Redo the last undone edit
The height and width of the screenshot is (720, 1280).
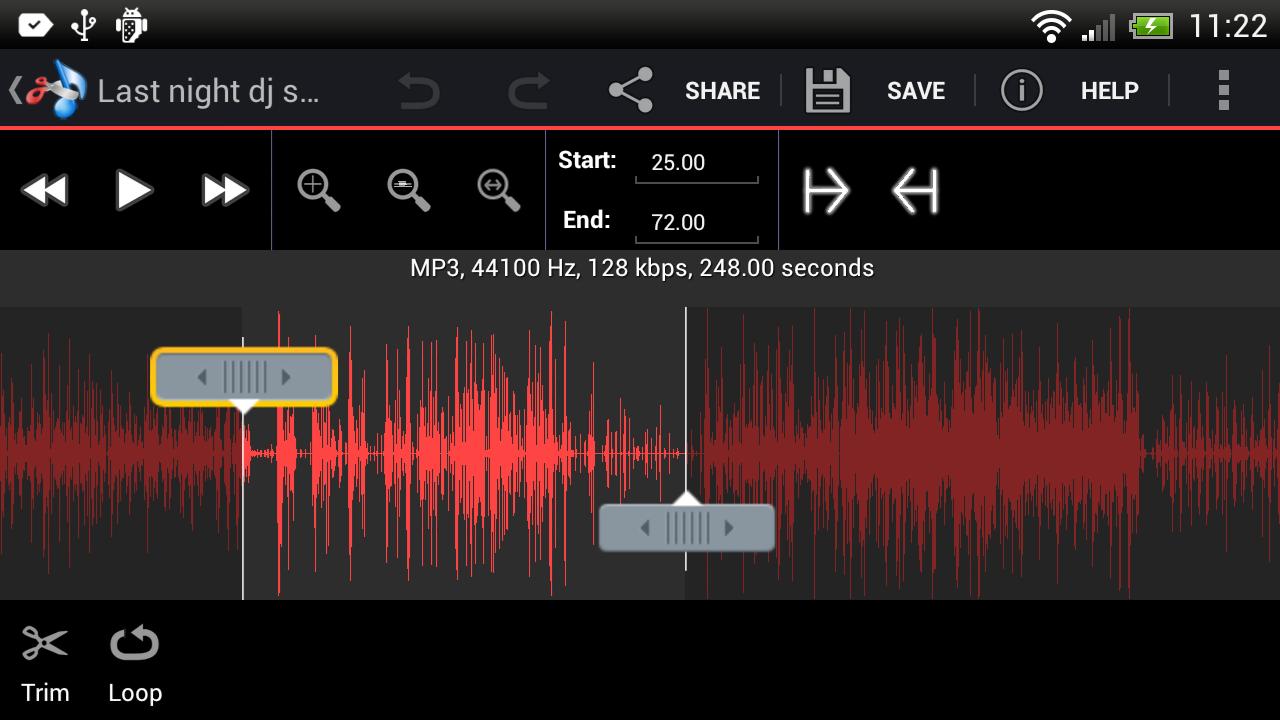(x=528, y=91)
